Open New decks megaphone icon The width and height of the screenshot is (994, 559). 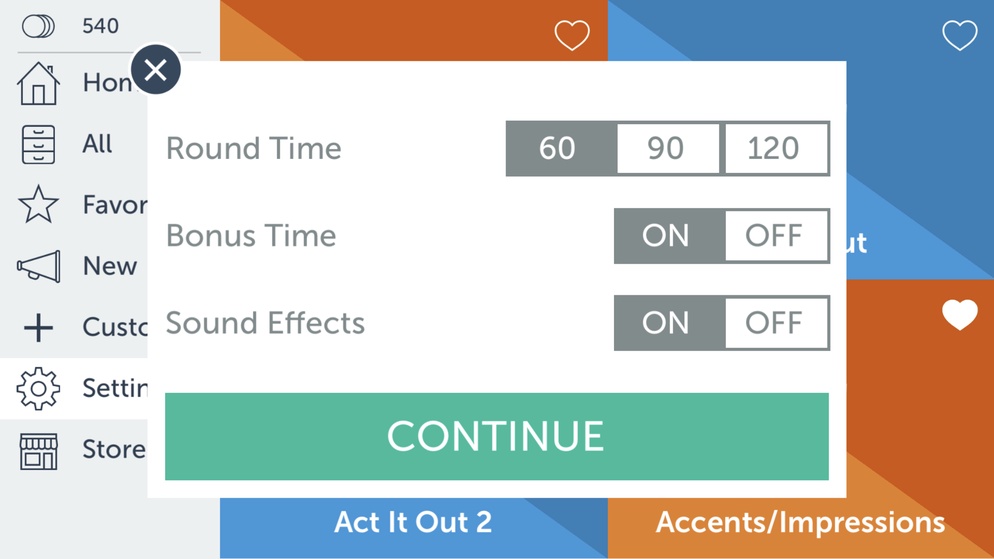(39, 266)
